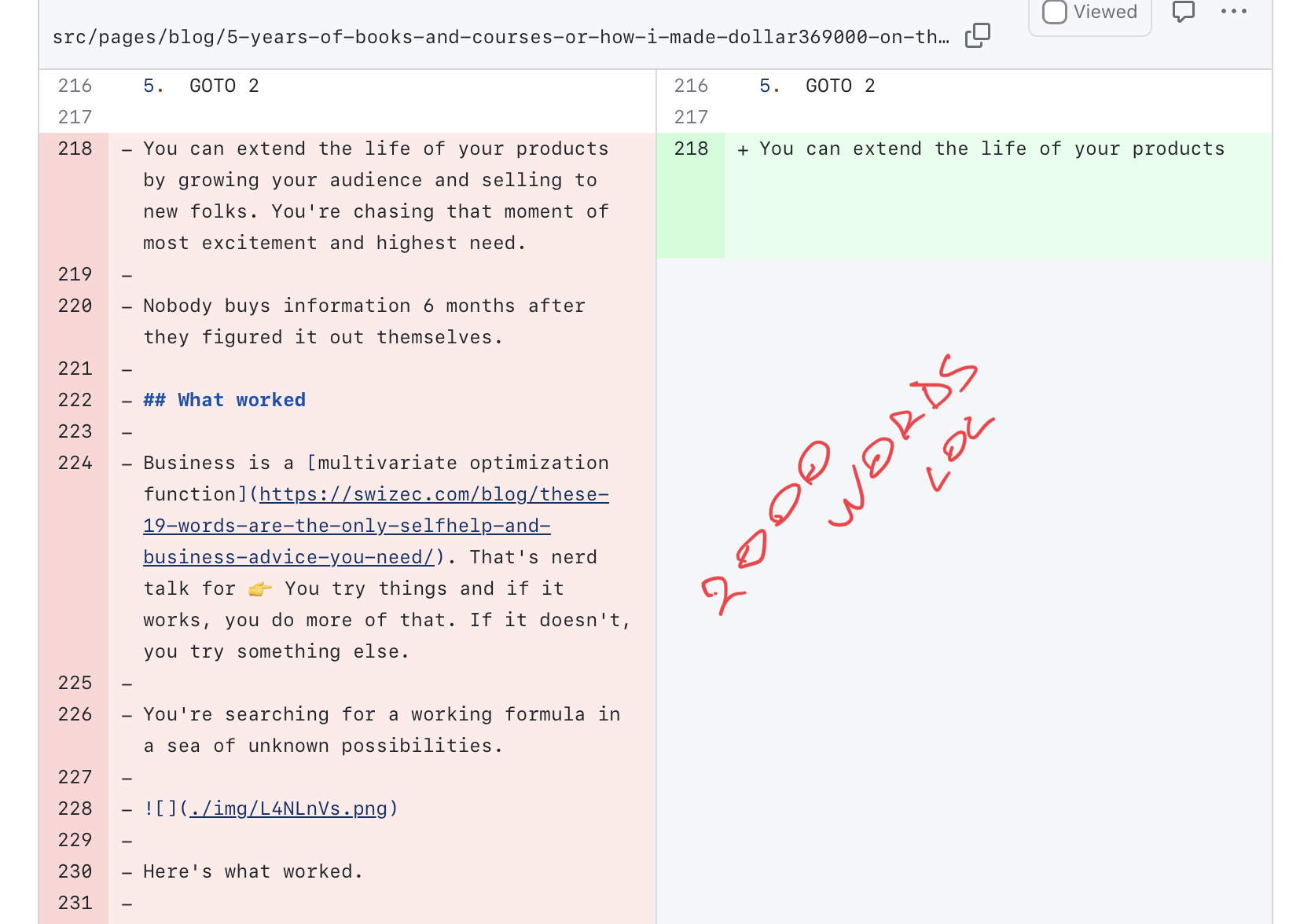Click line number 218 on deleted side
The height and width of the screenshot is (924, 1311).
(75, 148)
